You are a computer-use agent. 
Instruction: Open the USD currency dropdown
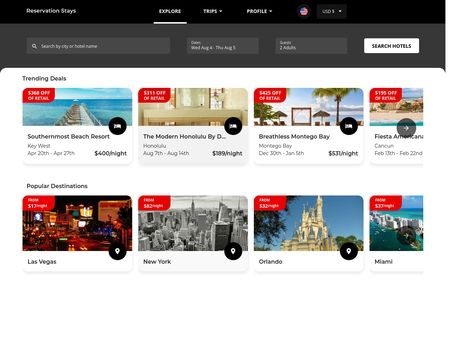click(332, 11)
